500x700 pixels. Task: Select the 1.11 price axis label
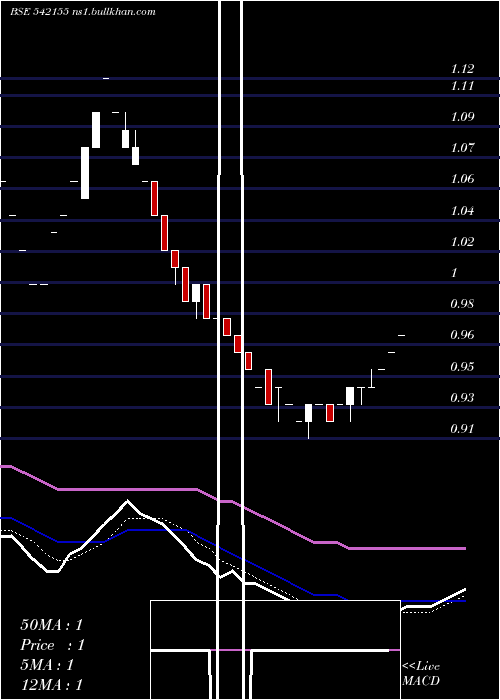click(x=462, y=85)
